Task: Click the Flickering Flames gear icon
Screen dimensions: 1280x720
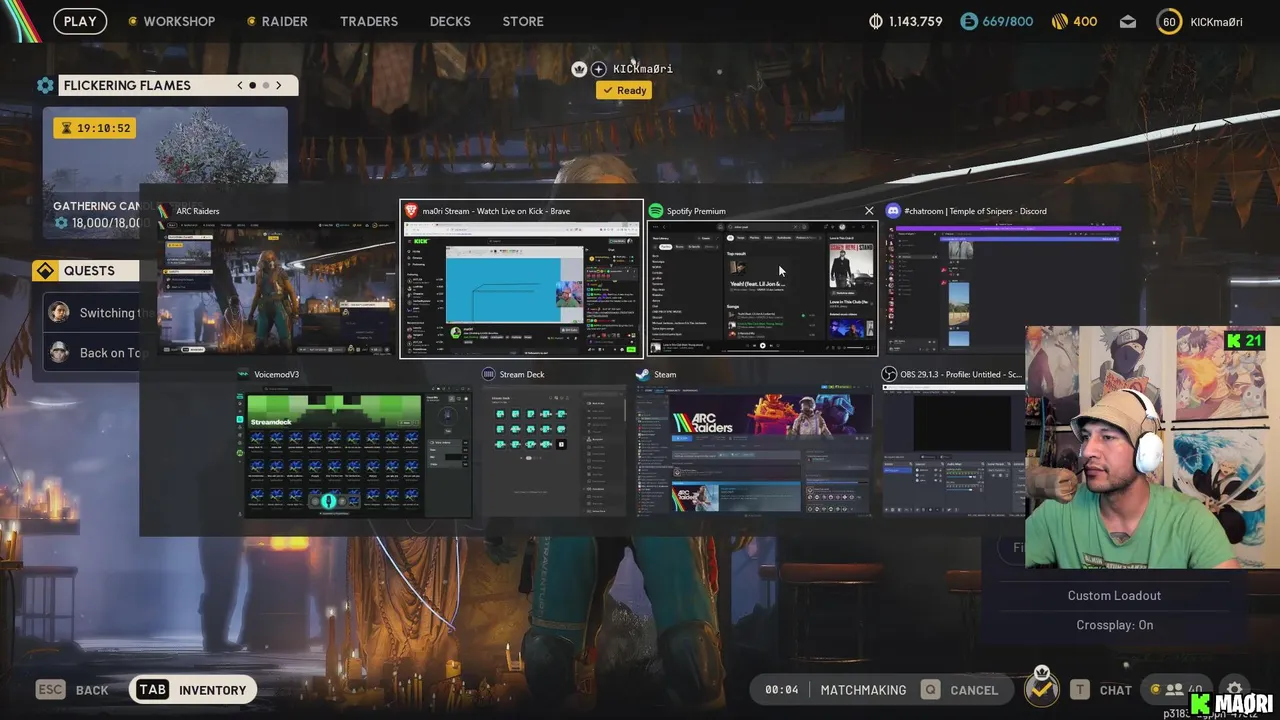Action: coord(45,85)
